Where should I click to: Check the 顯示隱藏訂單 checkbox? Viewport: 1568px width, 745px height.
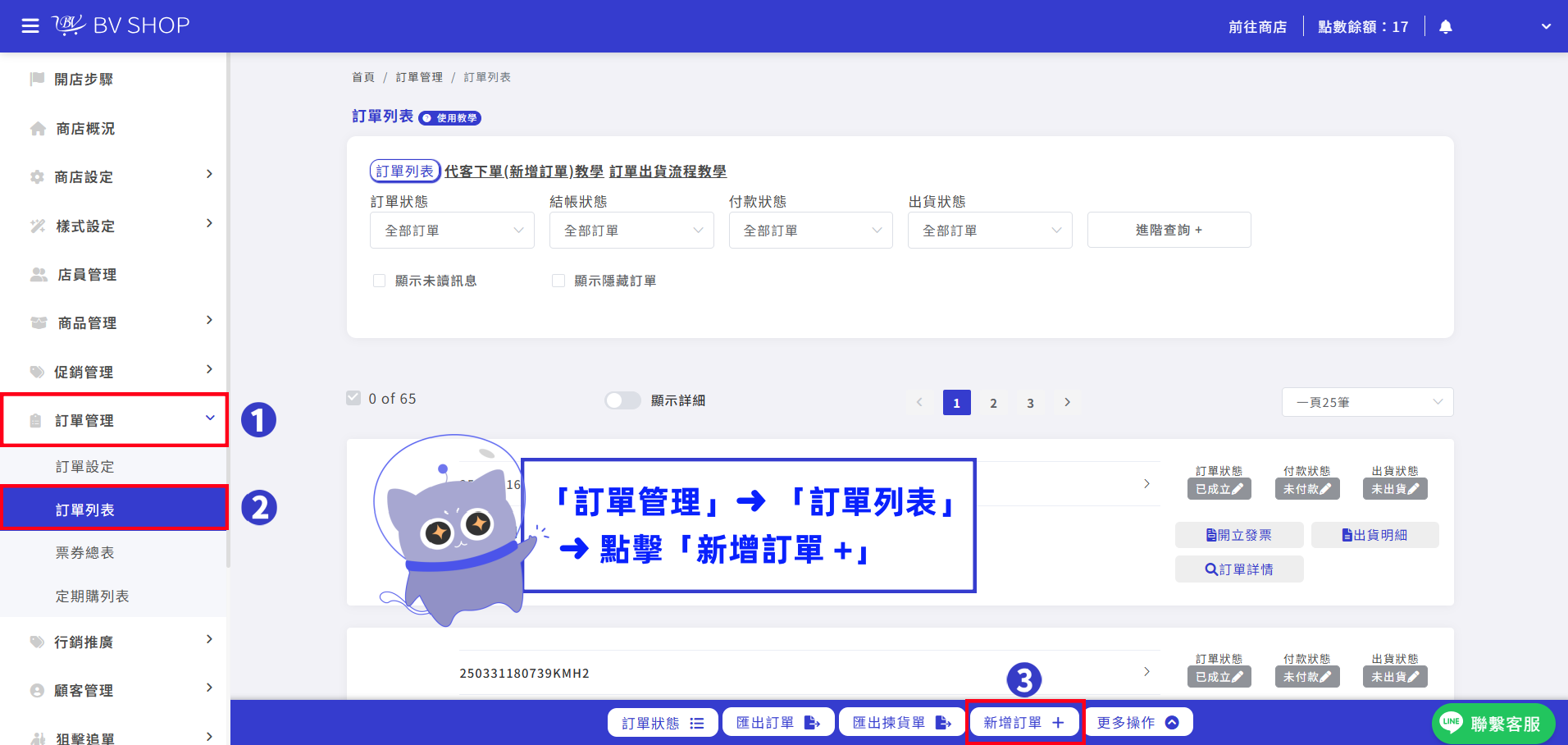pyautogui.click(x=558, y=281)
